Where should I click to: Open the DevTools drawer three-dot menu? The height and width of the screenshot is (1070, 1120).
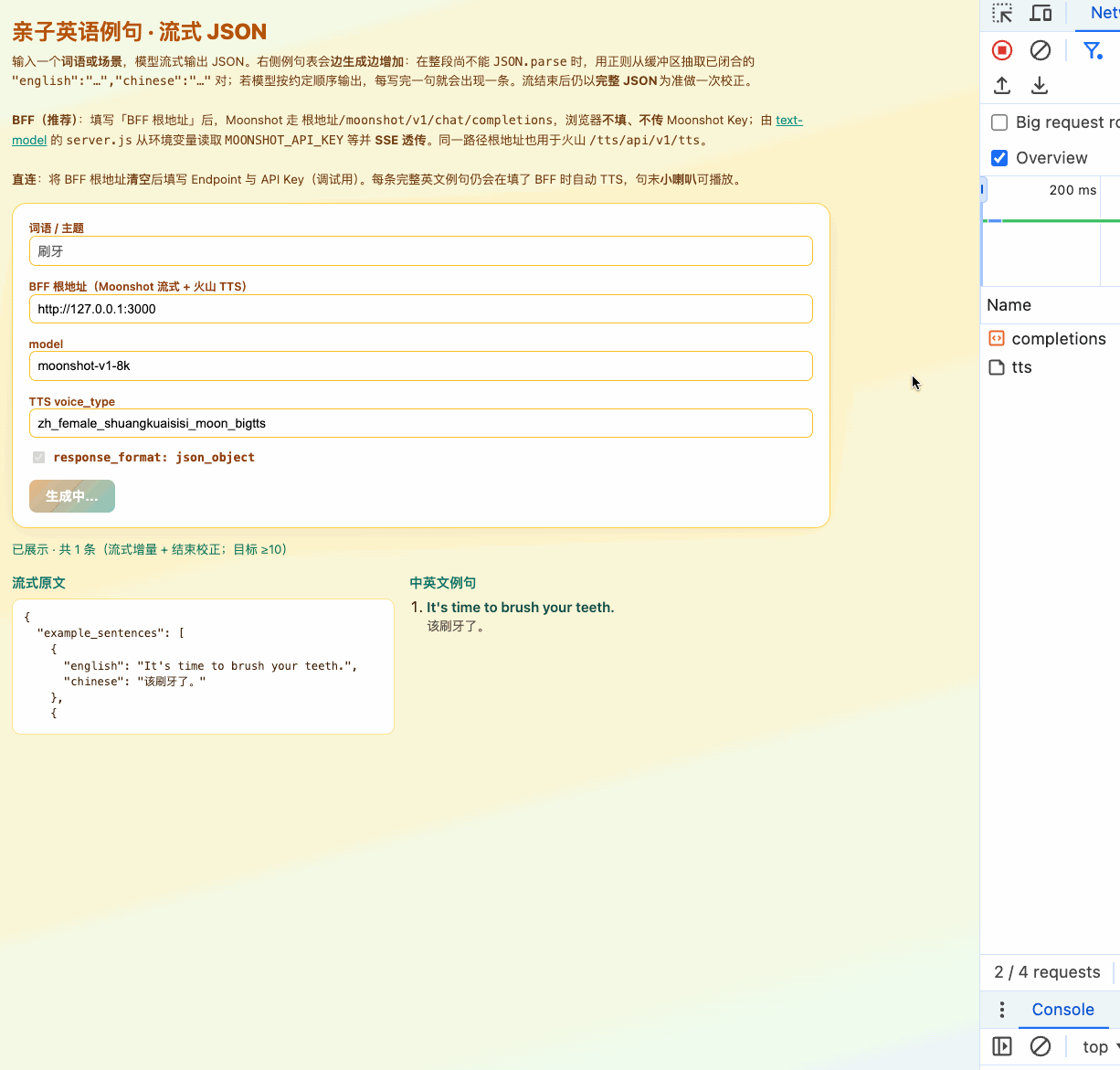(1002, 1010)
